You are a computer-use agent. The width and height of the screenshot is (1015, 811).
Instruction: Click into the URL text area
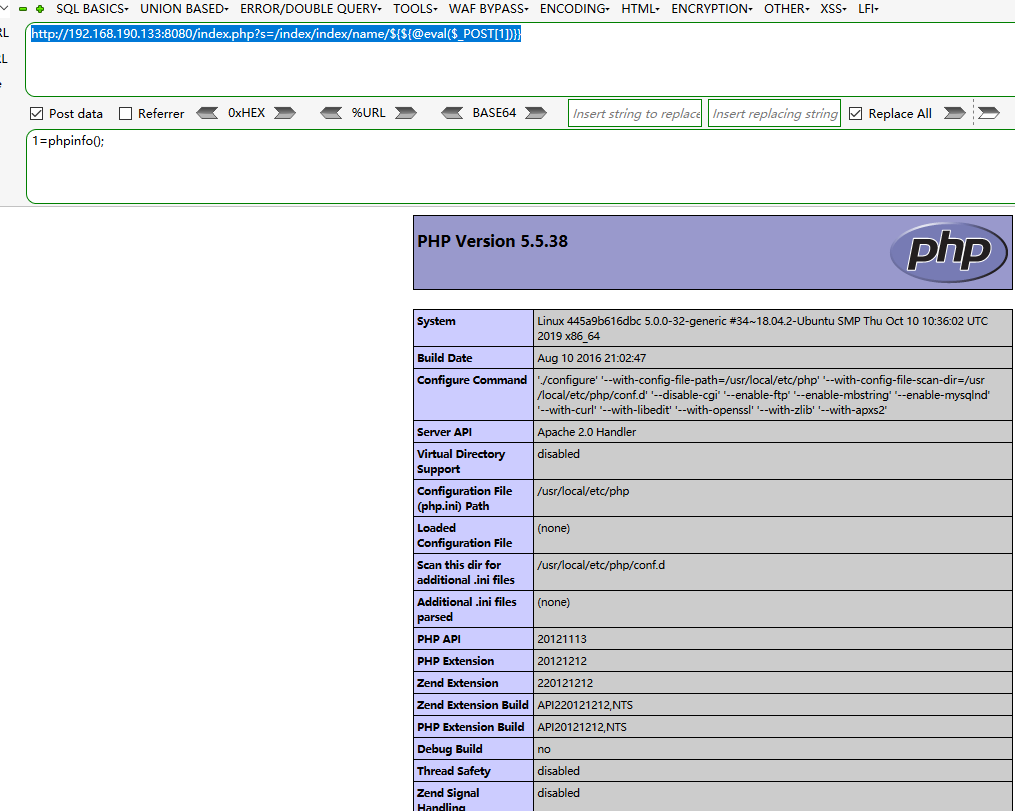point(520,60)
